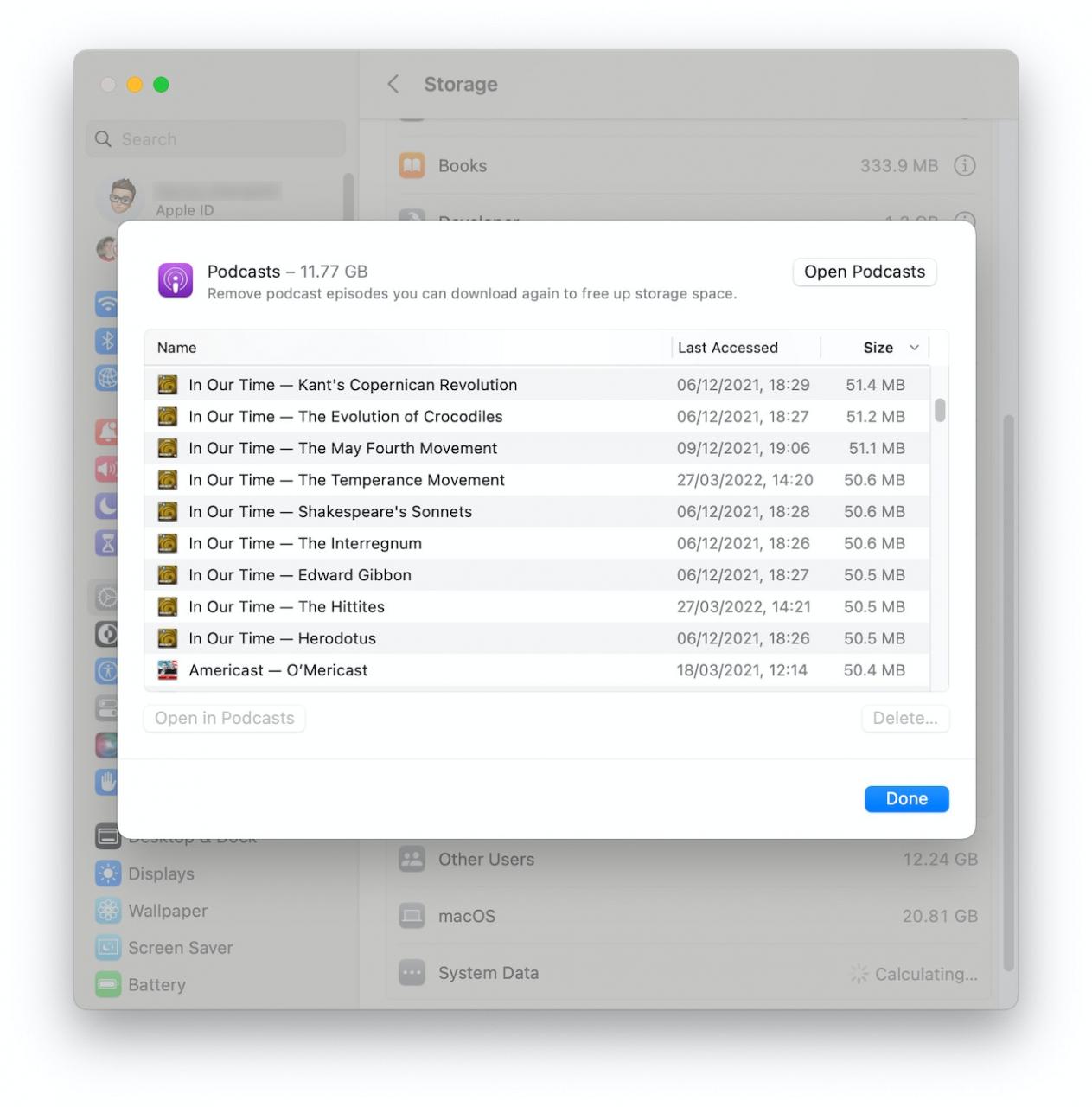The image size is (1092, 1107).
Task: Click the Screen Saver icon in sidebar
Action: tap(108, 948)
